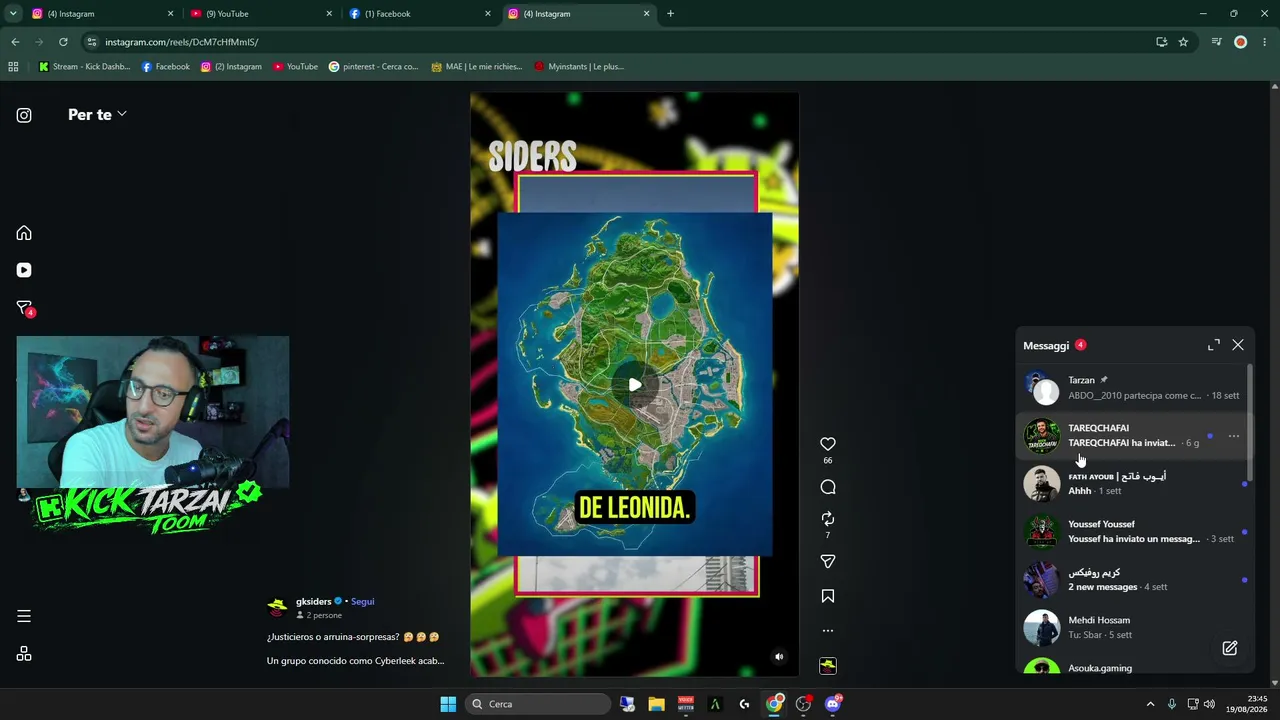Focus the address bar URL field
Screen dimensions: 1280x720
(620, 42)
